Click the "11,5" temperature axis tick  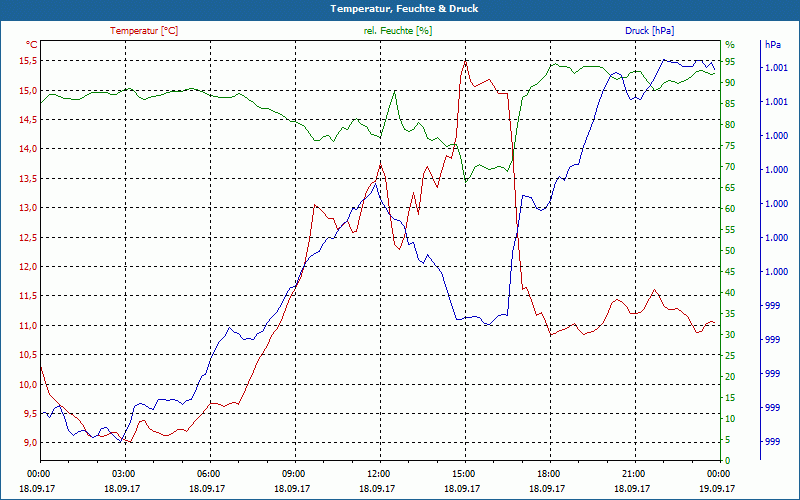point(28,296)
